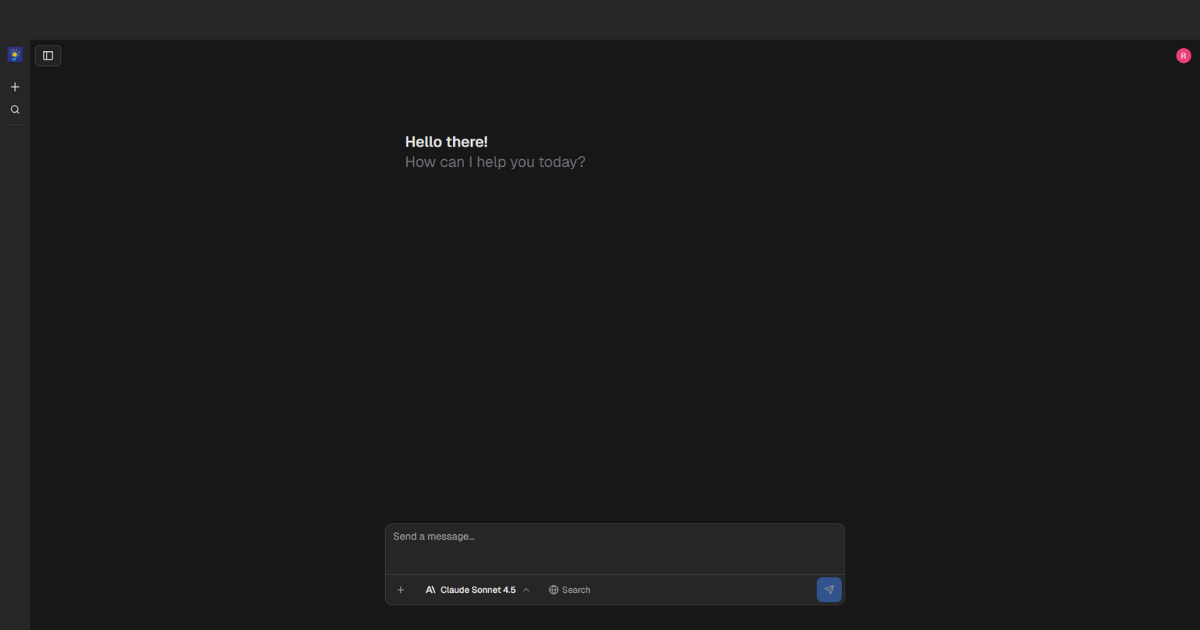The image size is (1200, 630).
Task: Focus the 'Send a message...' input field
Action: point(614,545)
